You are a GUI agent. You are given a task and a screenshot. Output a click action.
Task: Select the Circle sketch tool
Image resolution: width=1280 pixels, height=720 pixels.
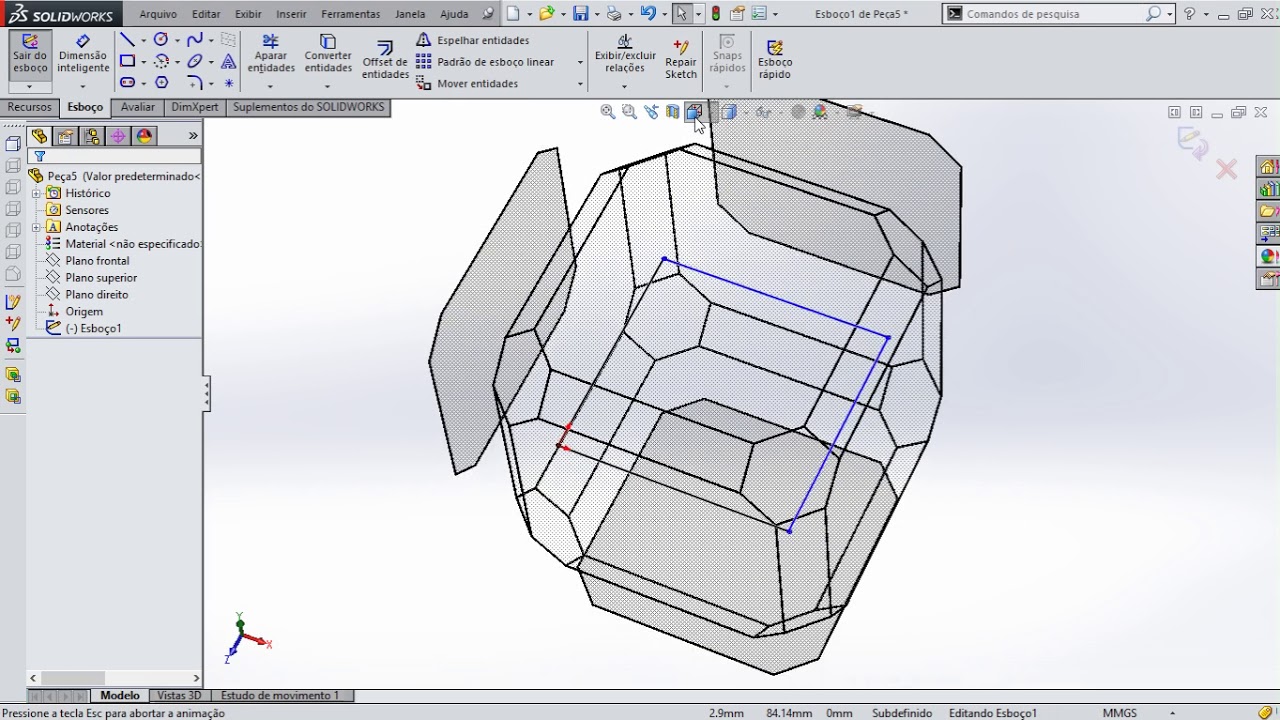coord(160,40)
